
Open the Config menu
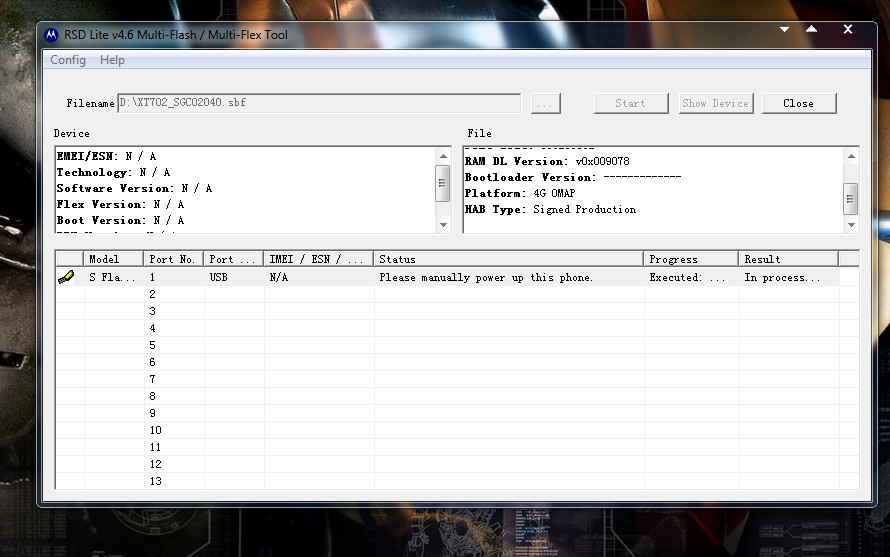pos(68,60)
